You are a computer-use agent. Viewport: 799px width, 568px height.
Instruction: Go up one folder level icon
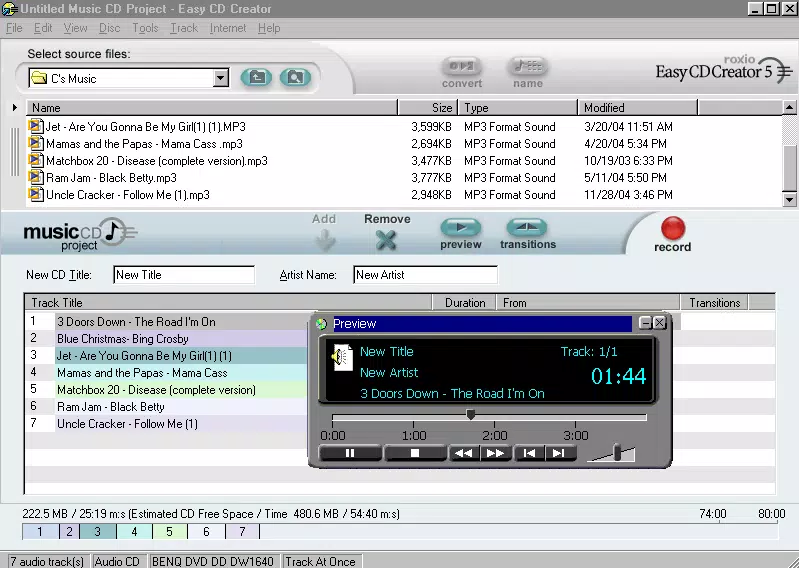click(256, 77)
